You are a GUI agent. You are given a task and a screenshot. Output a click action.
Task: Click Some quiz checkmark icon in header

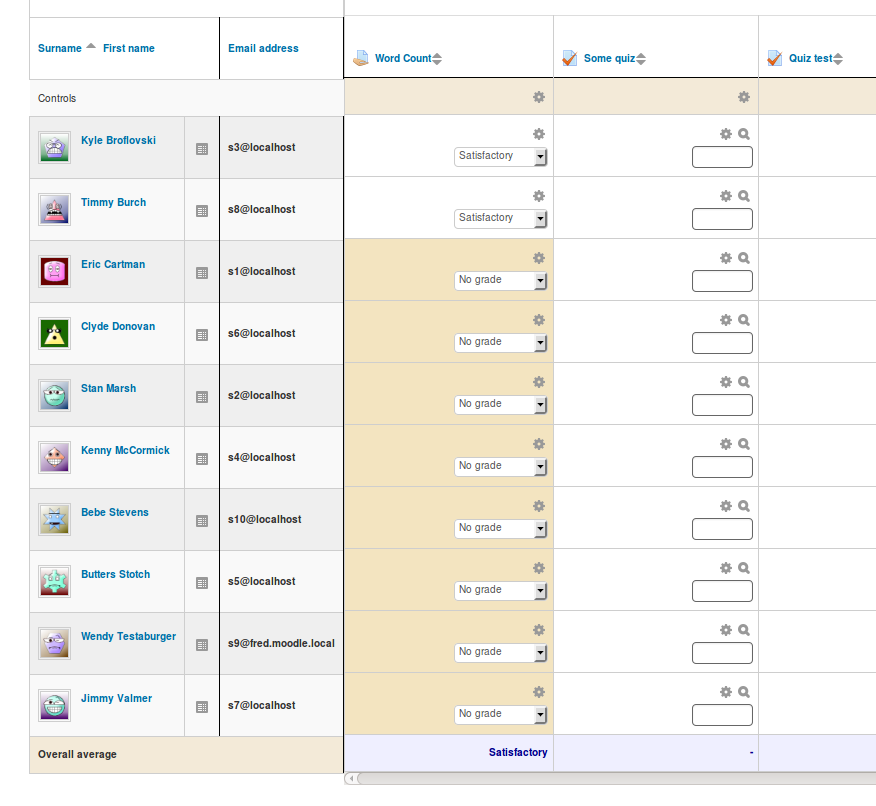pos(569,58)
